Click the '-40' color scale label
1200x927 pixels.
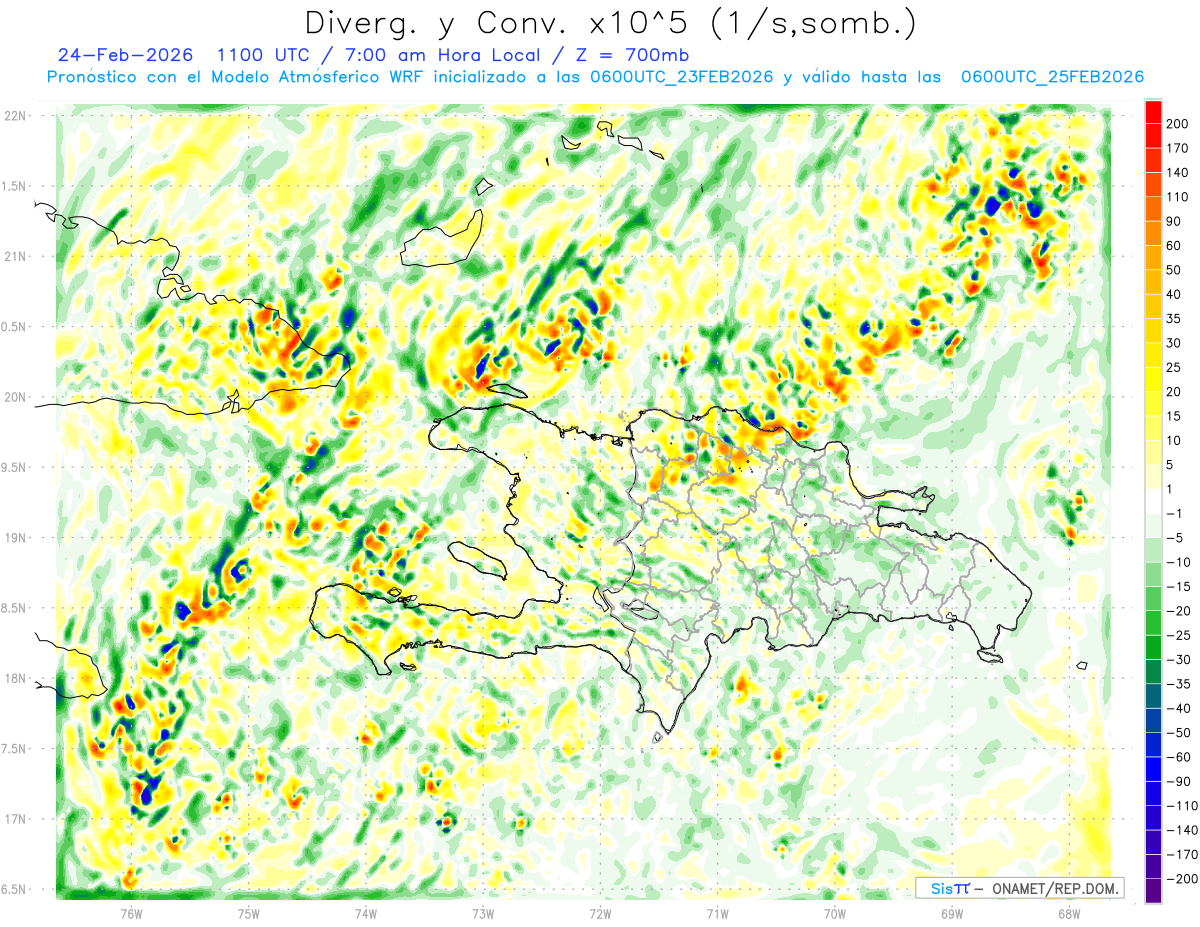coord(1177,708)
